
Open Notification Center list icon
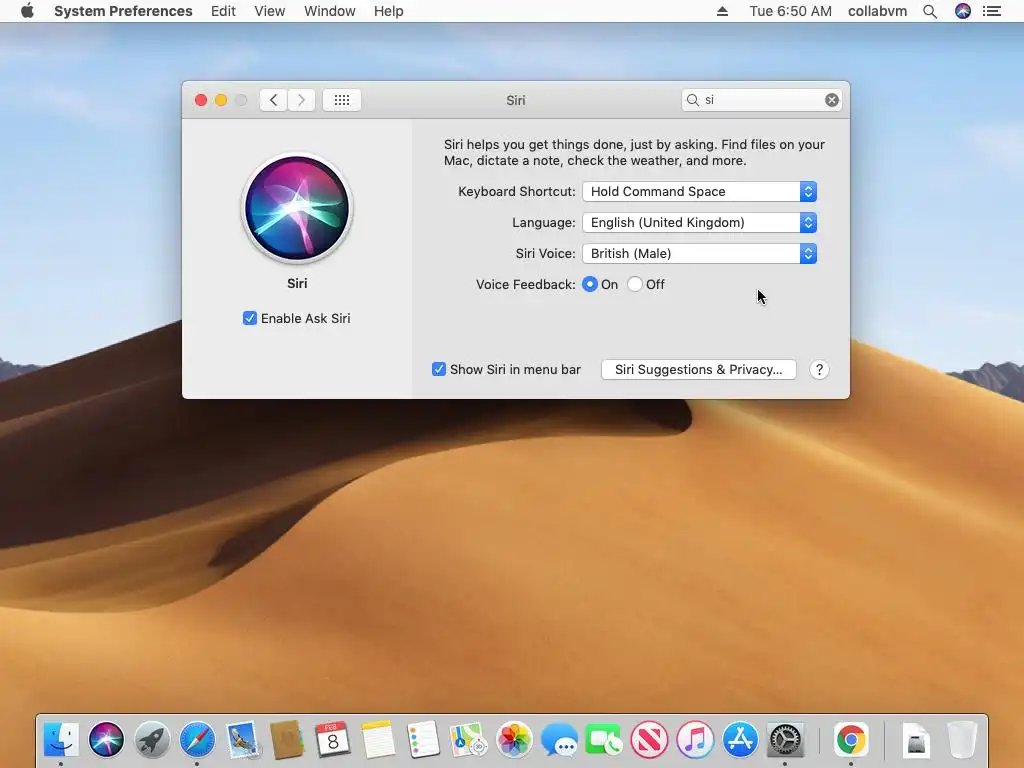tap(992, 11)
